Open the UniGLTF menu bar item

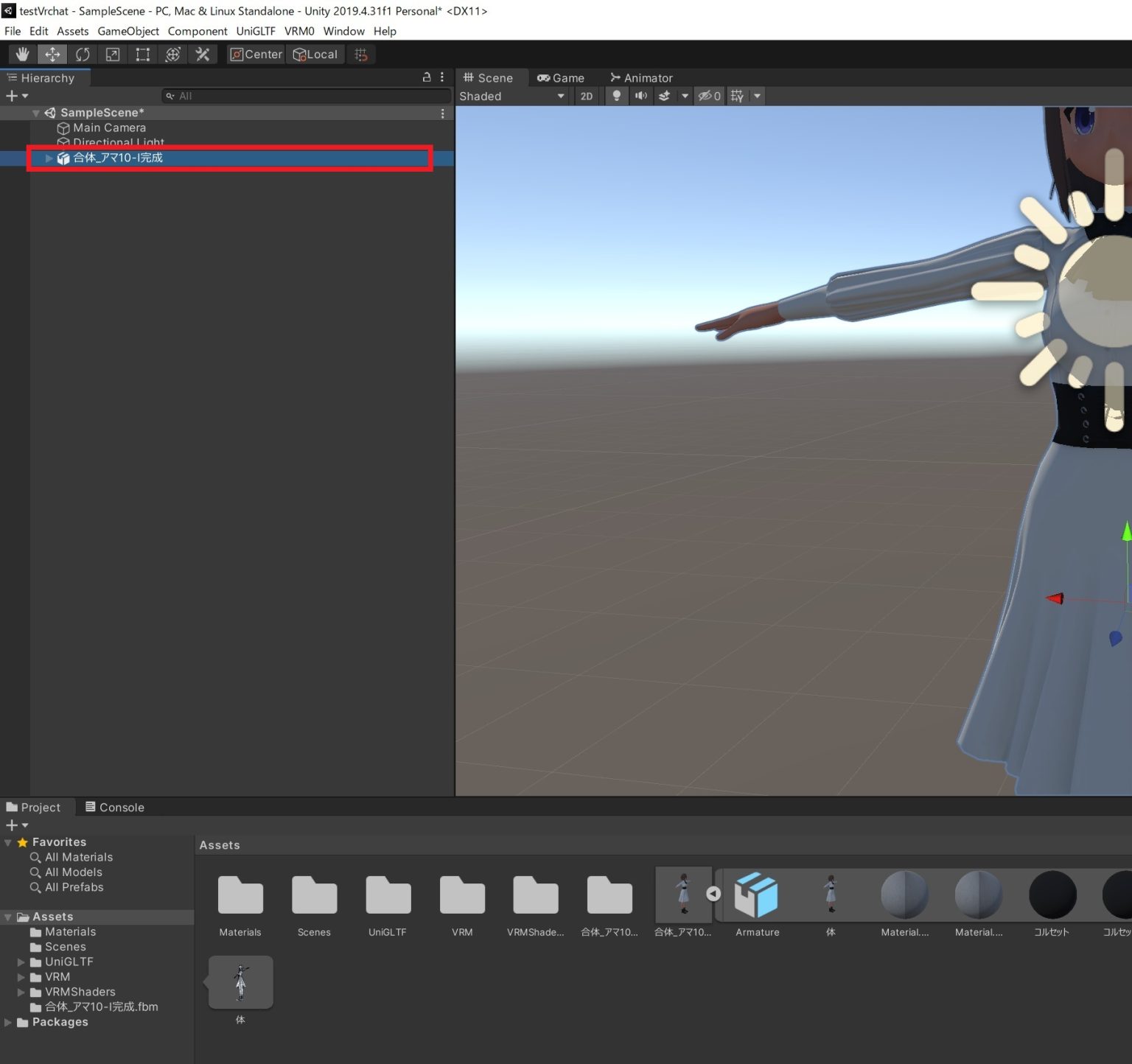click(255, 31)
